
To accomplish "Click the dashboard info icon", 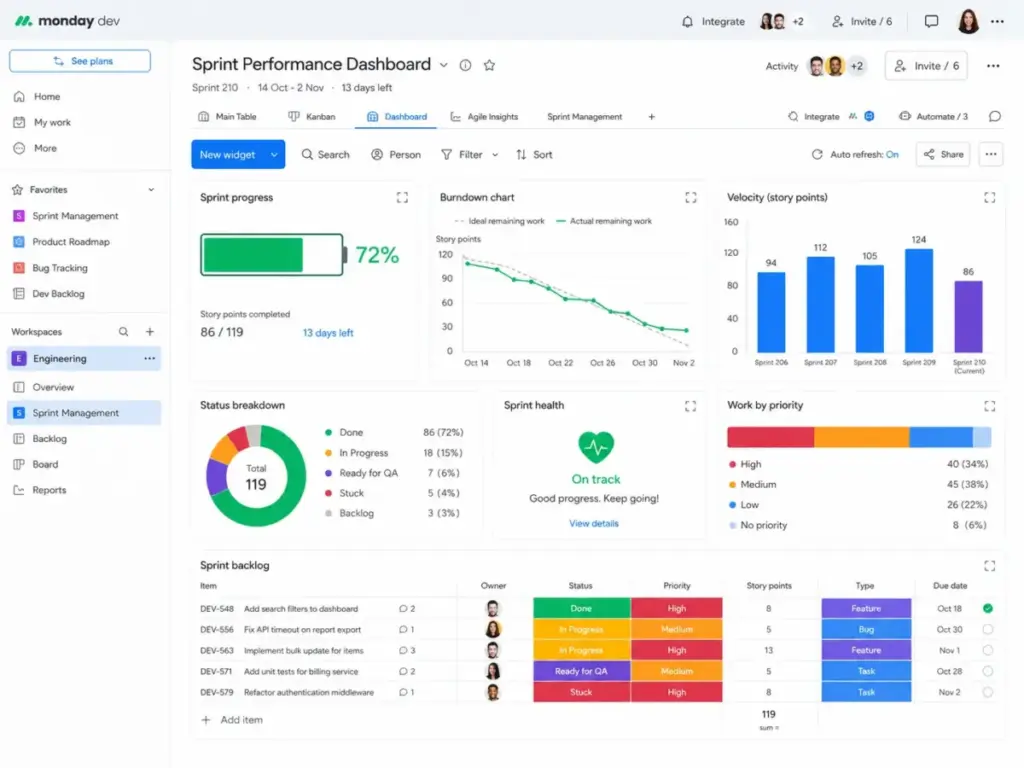I will click(x=465, y=65).
